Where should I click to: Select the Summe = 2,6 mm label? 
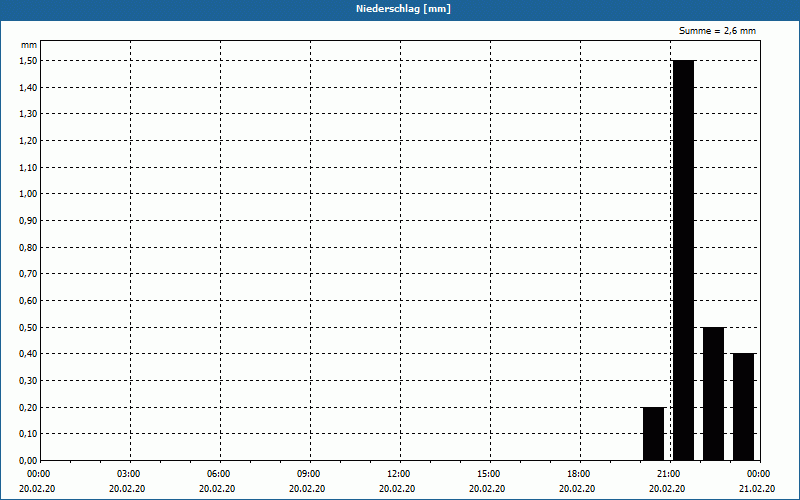(x=717, y=31)
